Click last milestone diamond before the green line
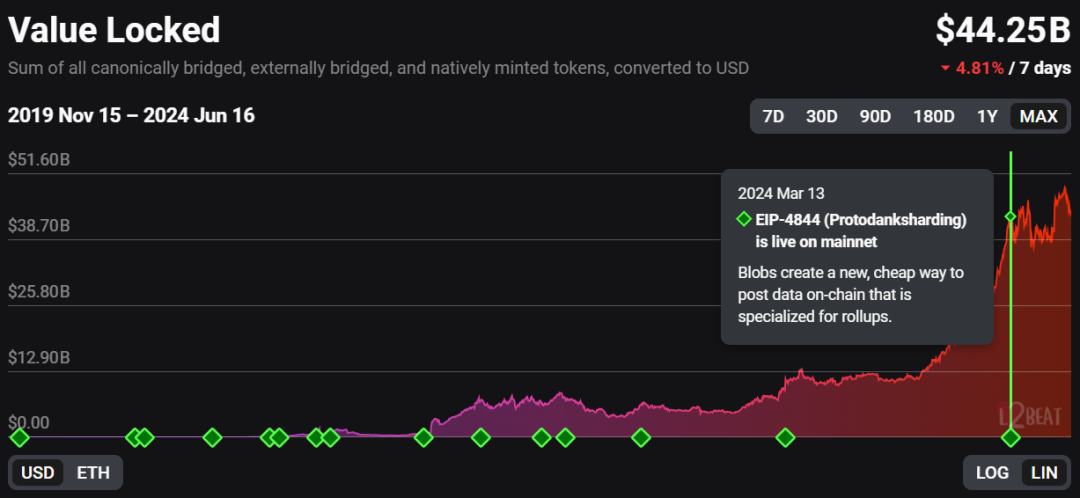 (786, 437)
